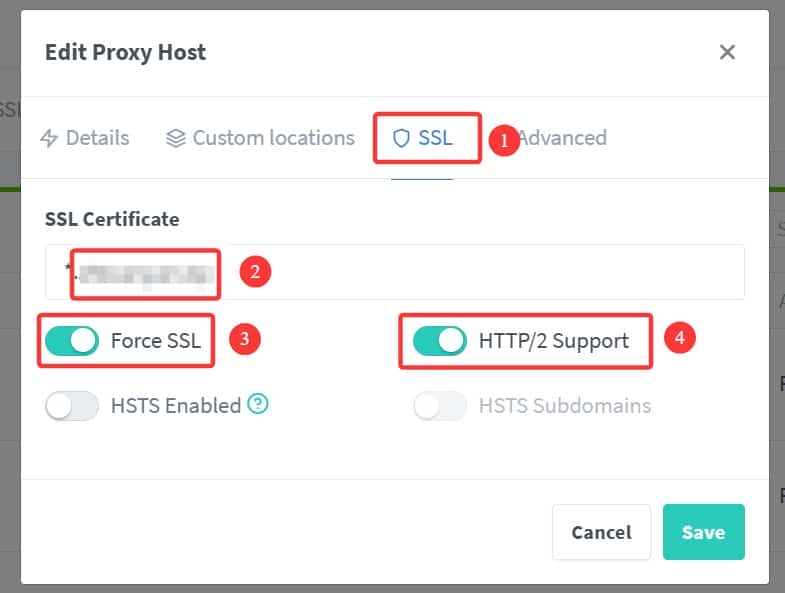
Task: Turn off the HTTP/2 Support toggle
Action: pyautogui.click(x=440, y=341)
